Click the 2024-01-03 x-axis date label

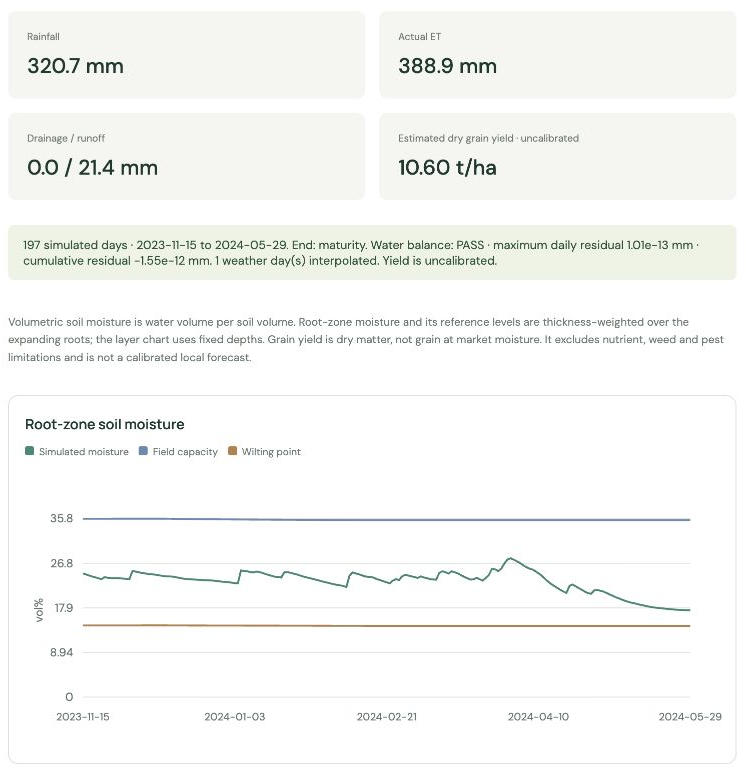[x=235, y=716]
